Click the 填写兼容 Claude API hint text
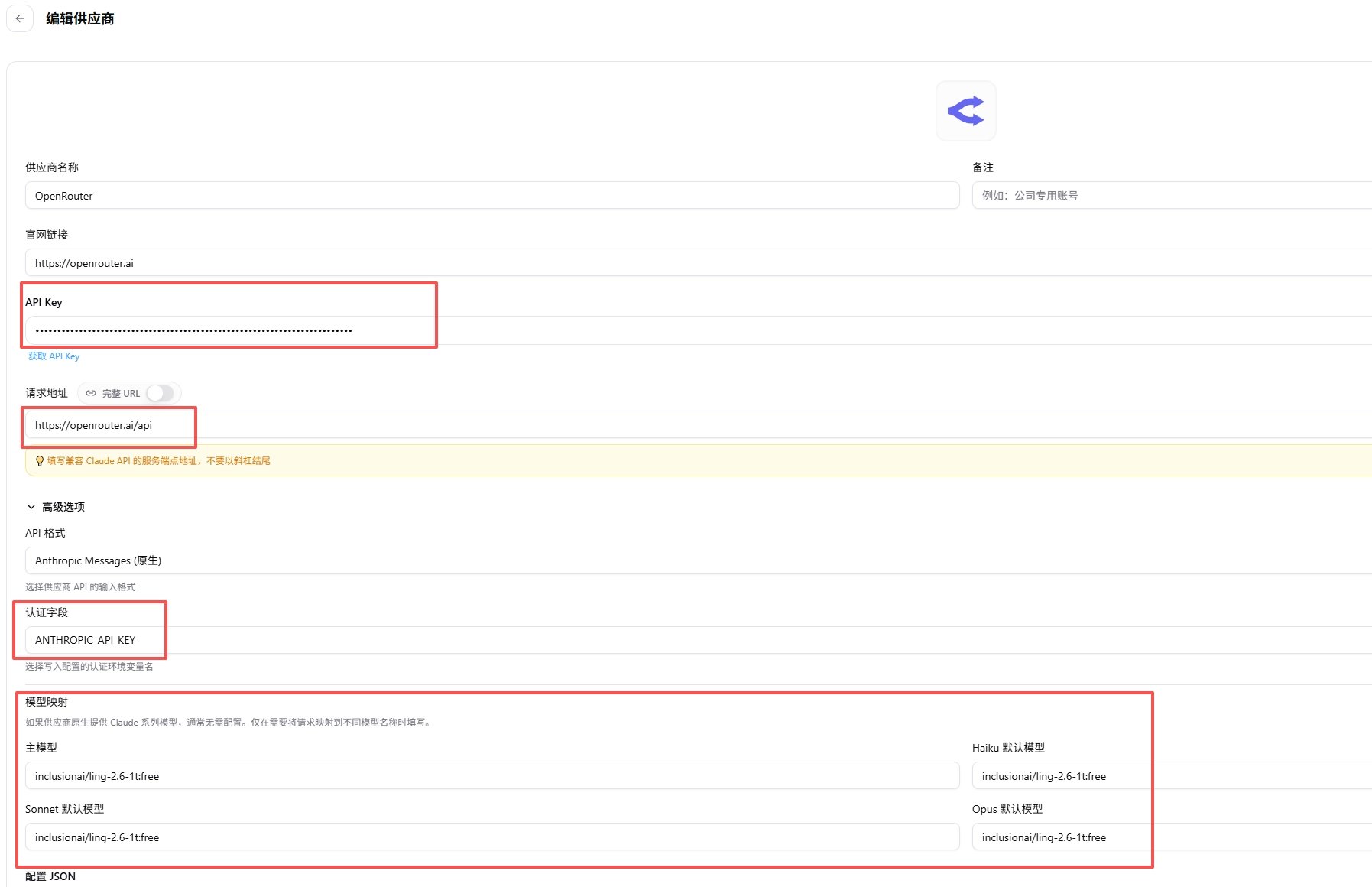 coord(159,461)
